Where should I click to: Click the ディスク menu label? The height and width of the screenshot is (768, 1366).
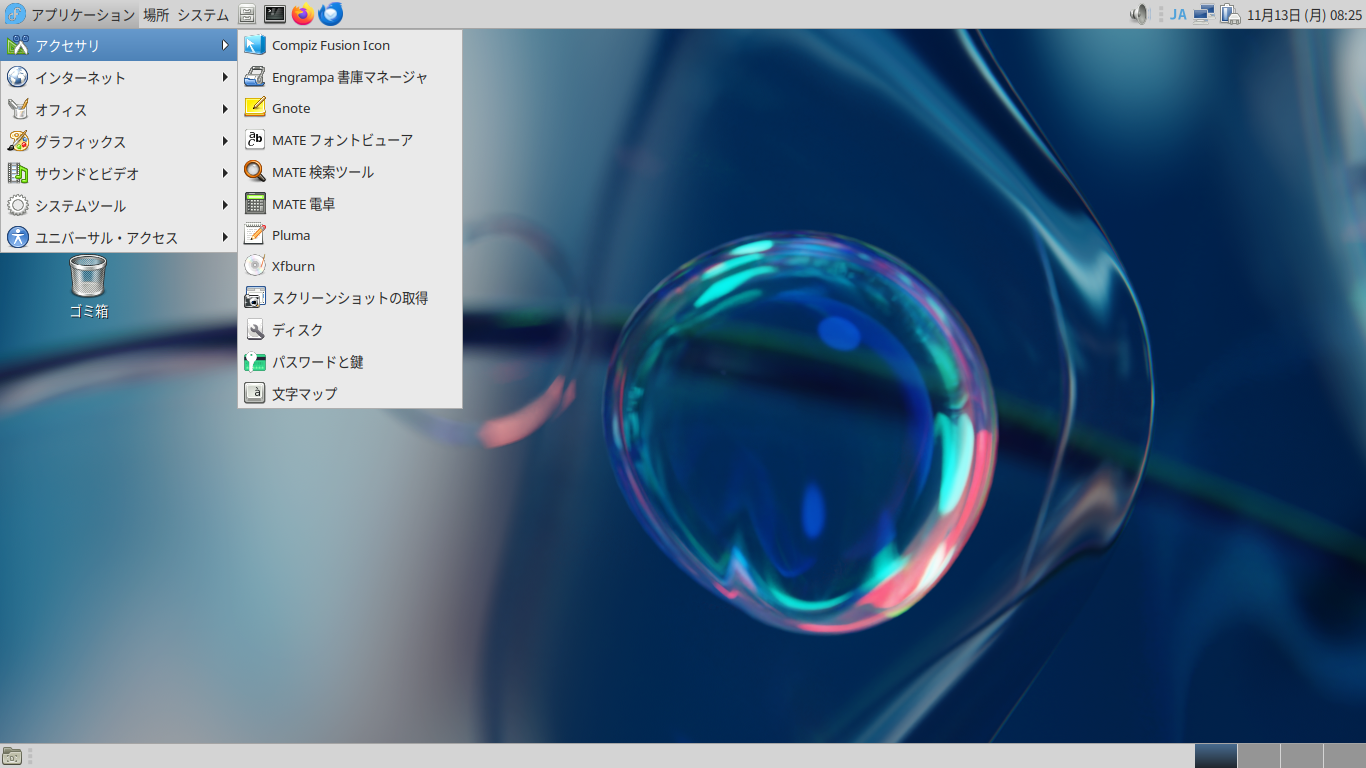click(x=298, y=330)
